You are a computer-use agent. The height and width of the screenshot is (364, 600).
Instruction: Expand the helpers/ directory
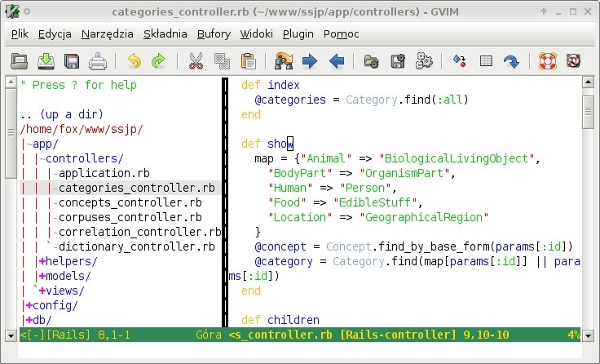[42, 261]
